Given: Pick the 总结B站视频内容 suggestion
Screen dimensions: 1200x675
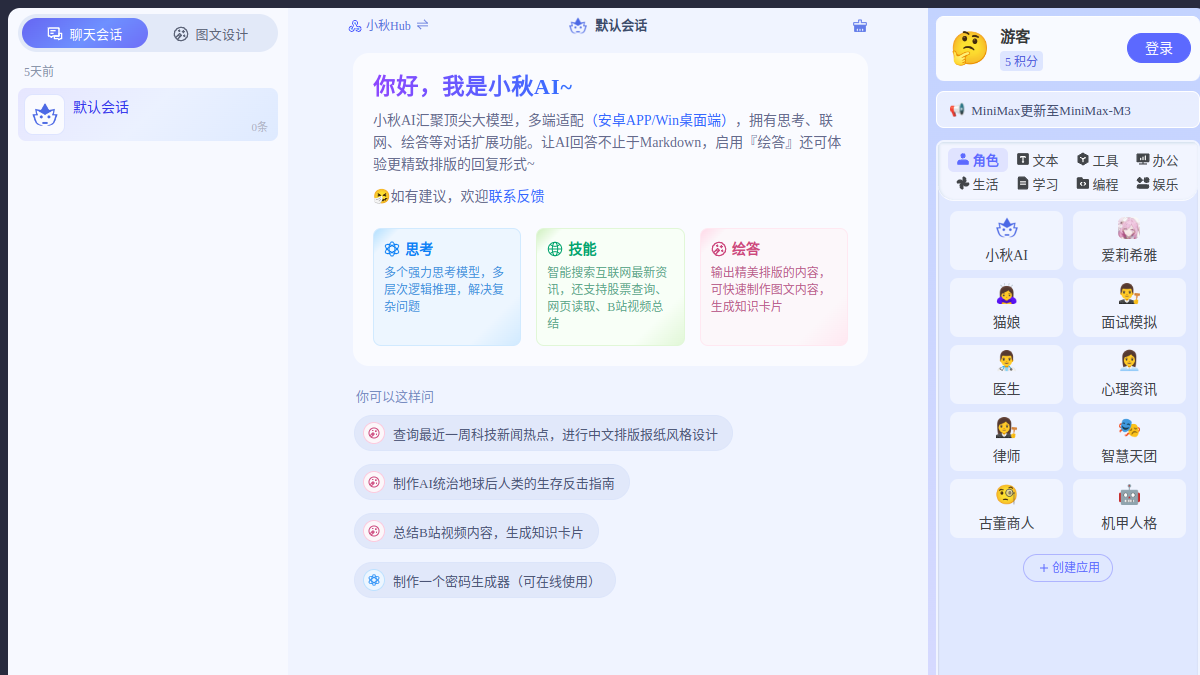Looking at the screenshot, I should tap(476, 531).
